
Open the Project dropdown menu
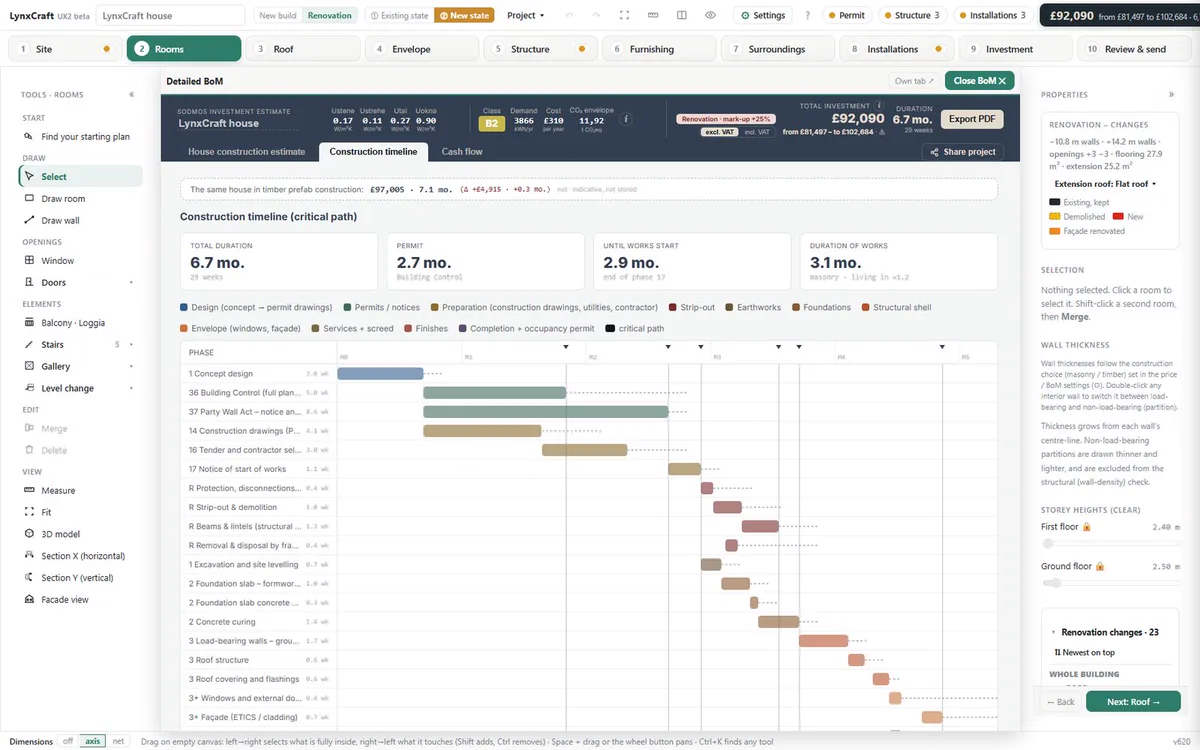tap(526, 16)
